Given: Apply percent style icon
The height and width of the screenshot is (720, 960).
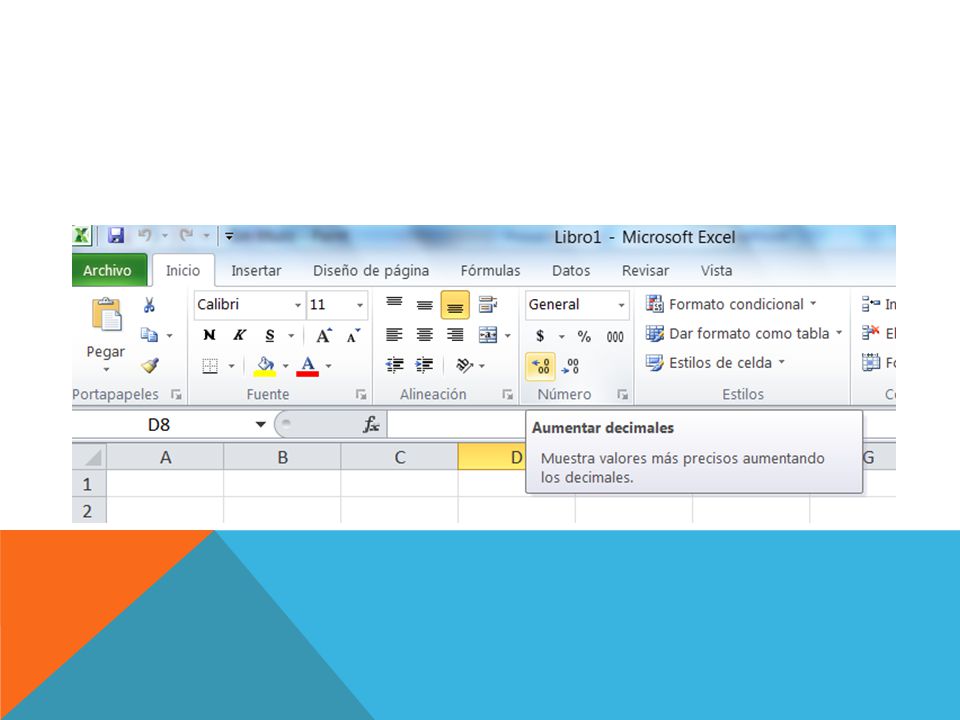Looking at the screenshot, I should 584,336.
